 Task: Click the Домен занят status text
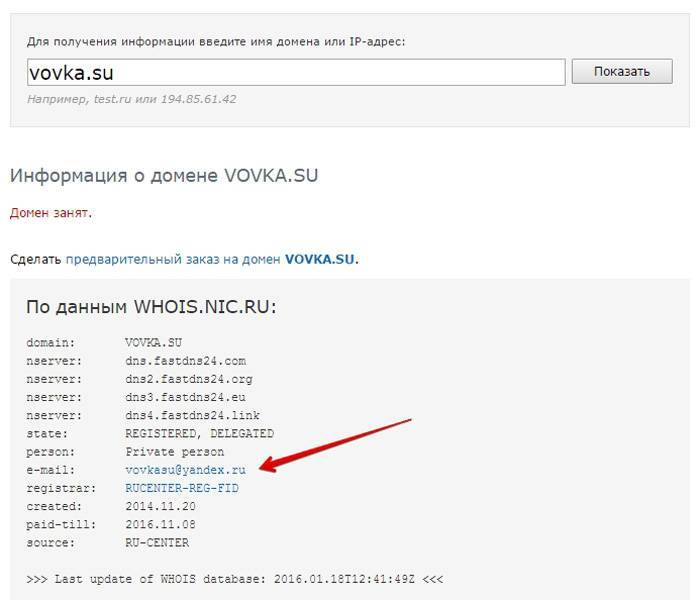(x=50, y=213)
